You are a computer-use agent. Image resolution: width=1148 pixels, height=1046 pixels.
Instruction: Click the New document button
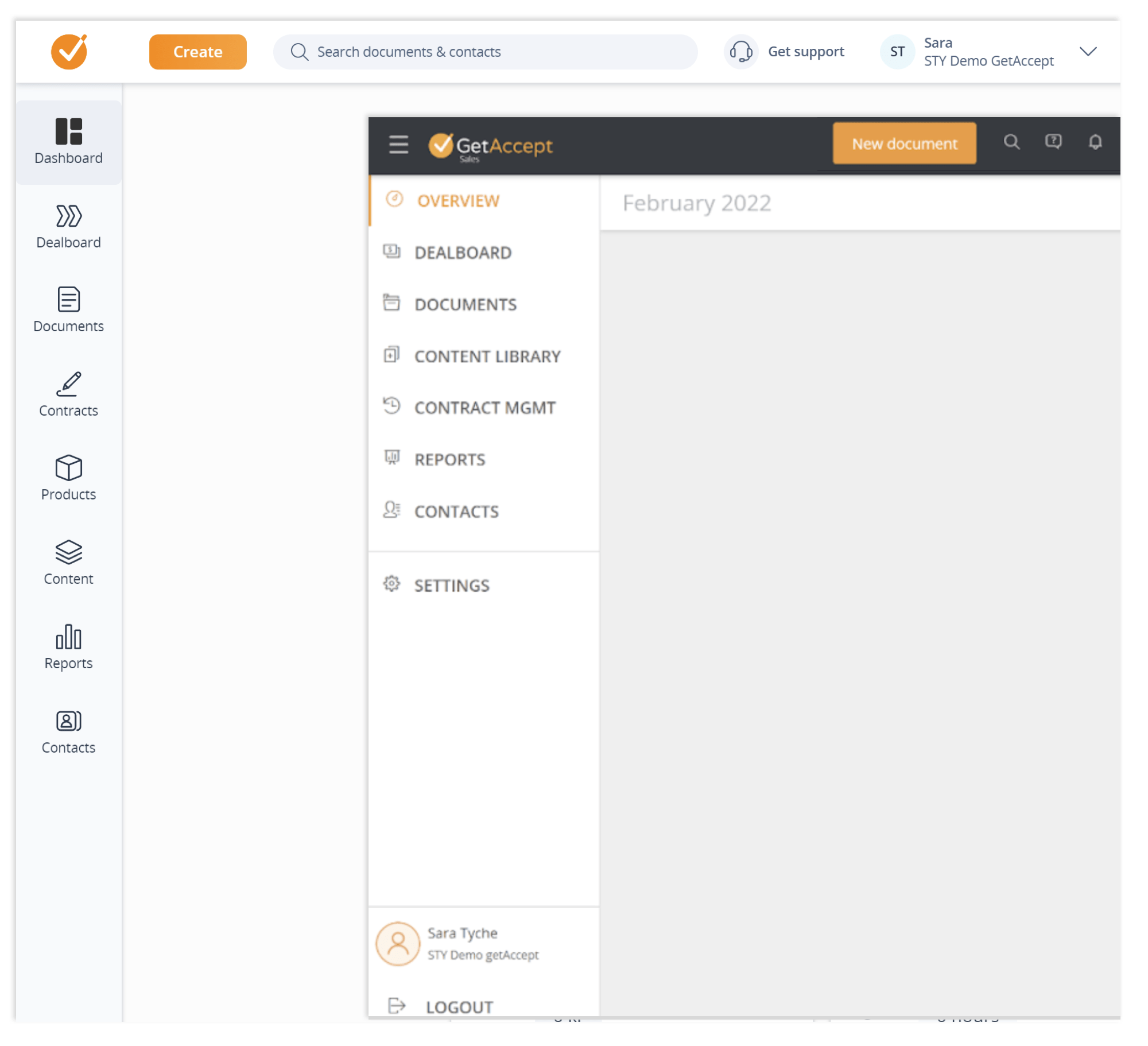903,143
